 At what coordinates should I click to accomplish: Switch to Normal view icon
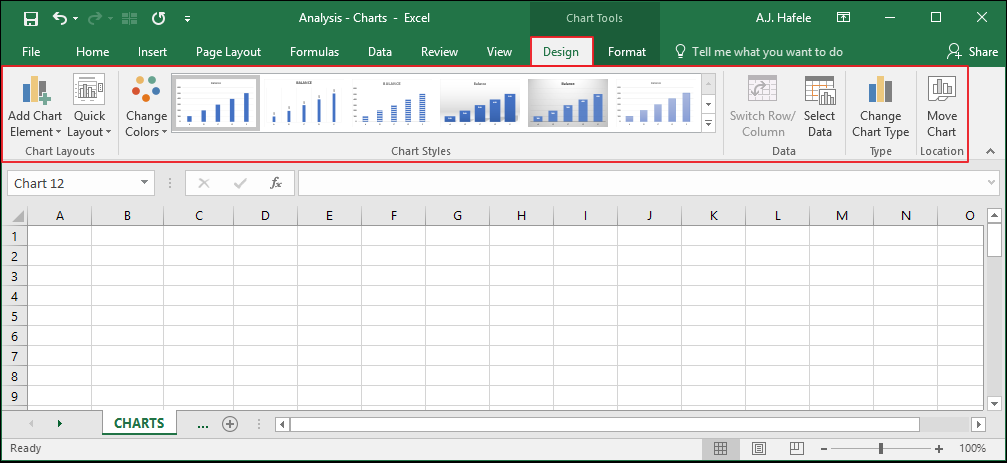coord(721,448)
